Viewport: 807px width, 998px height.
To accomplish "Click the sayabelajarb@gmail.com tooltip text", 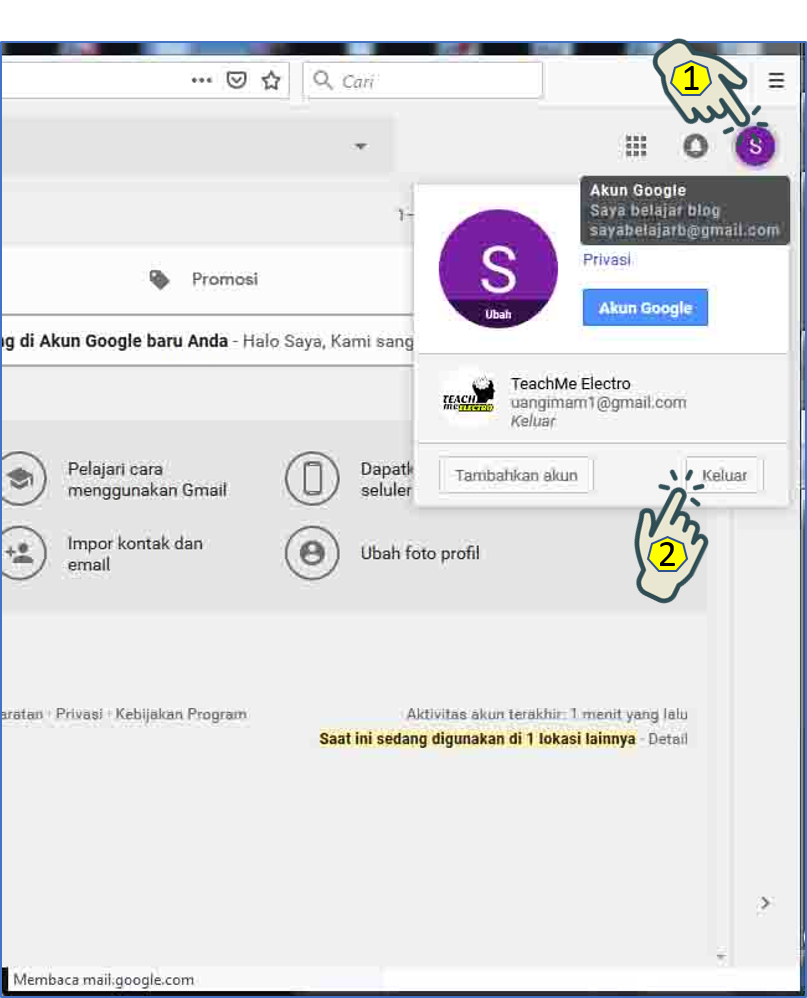I will pos(684,230).
